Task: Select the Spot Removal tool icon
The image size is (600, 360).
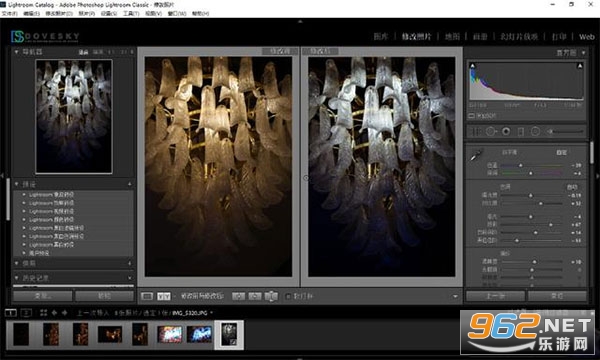Action: click(491, 132)
